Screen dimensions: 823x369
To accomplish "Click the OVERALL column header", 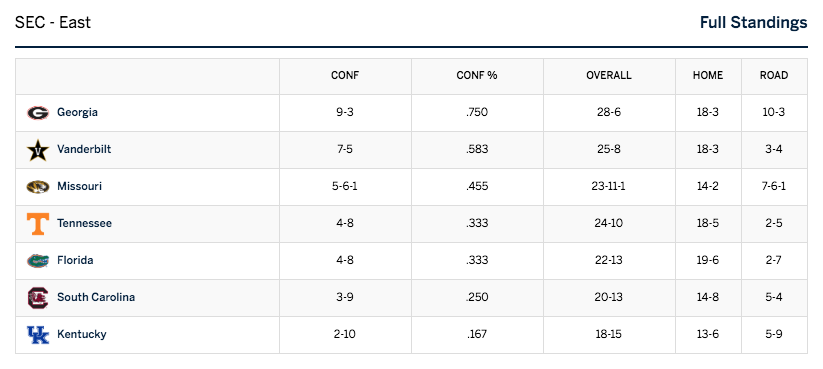I will point(609,76).
